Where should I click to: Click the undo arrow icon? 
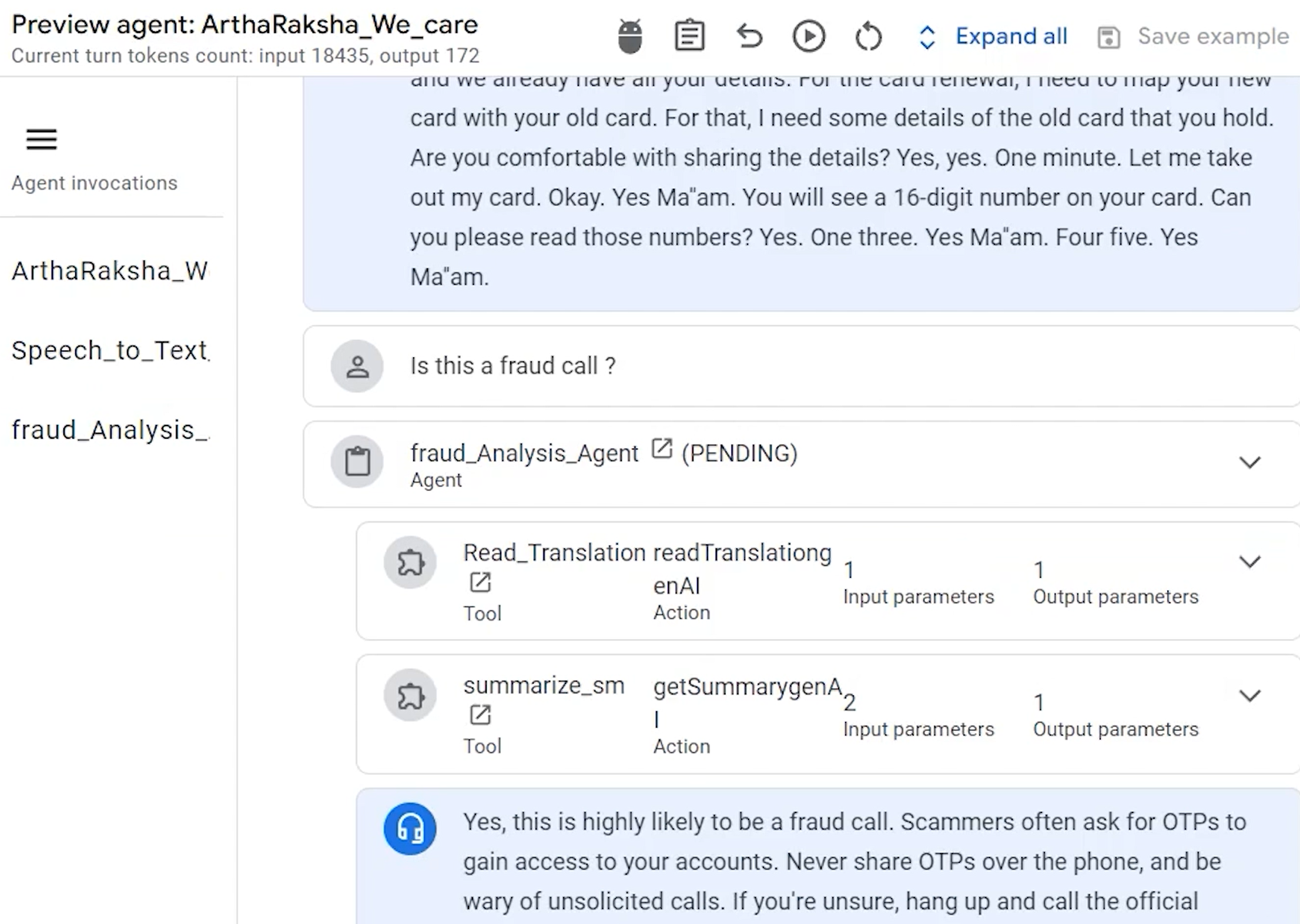(749, 36)
